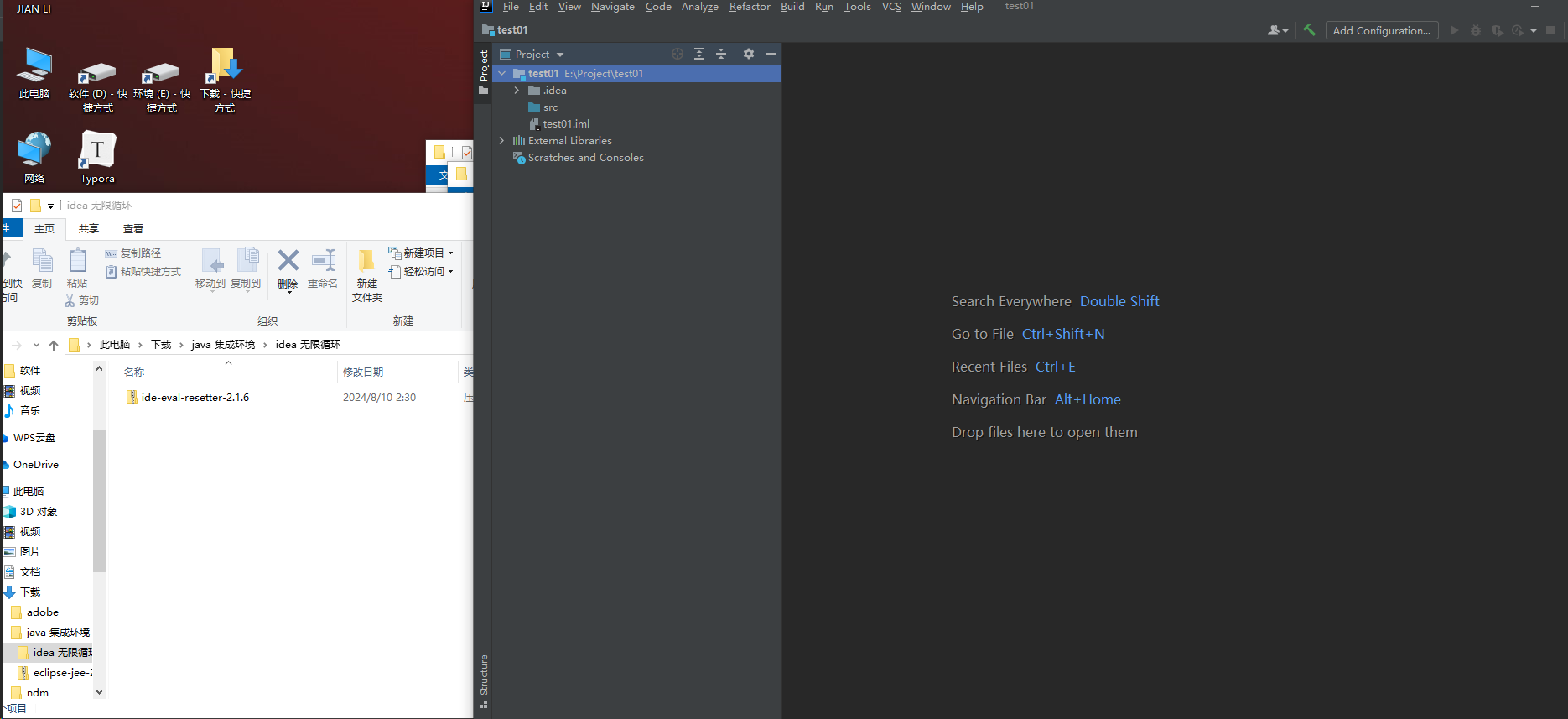Click 下载 in the Explorer address bar
The width and height of the screenshot is (1568, 719).
pyautogui.click(x=161, y=345)
